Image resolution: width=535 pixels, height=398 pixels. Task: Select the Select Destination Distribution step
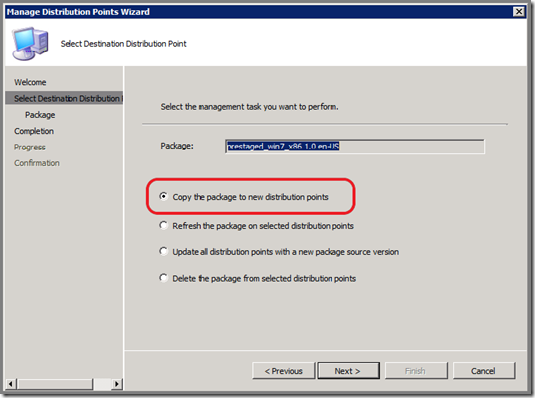(64, 98)
